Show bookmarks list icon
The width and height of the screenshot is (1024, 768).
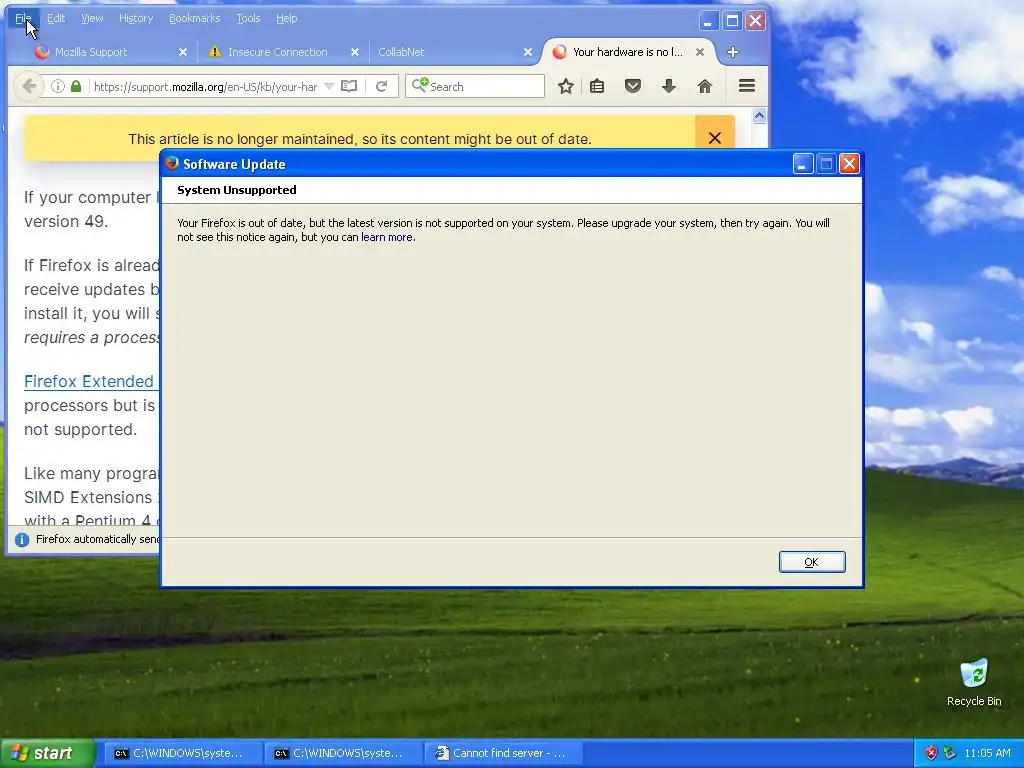tap(597, 86)
